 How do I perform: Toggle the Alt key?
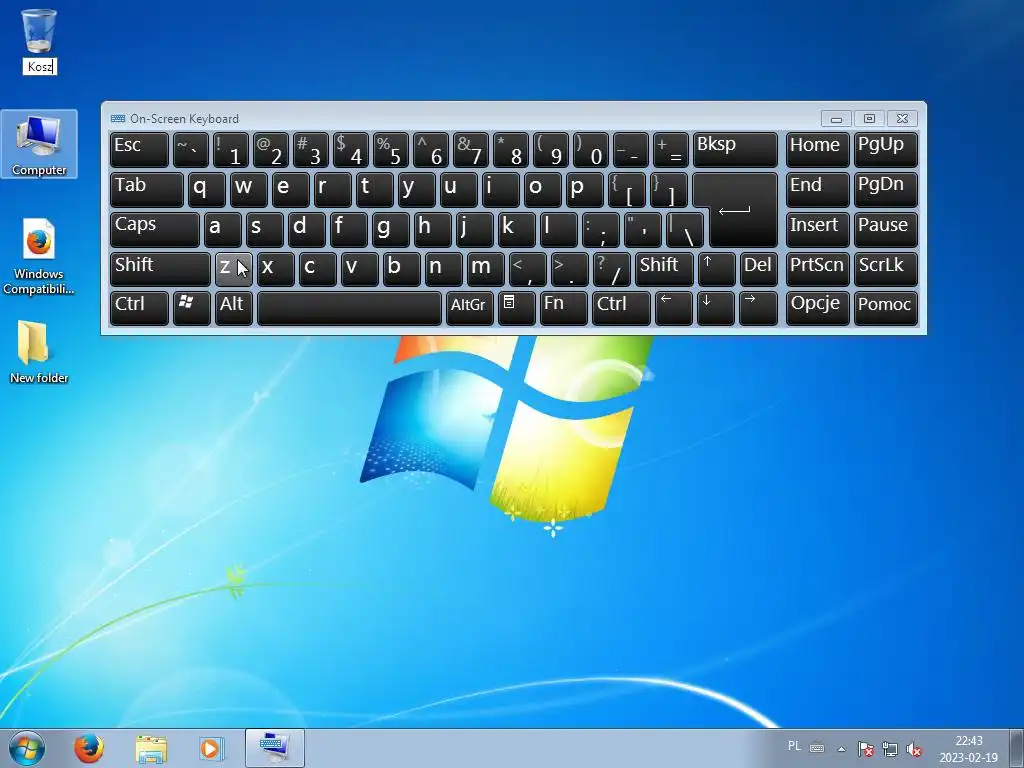point(234,308)
